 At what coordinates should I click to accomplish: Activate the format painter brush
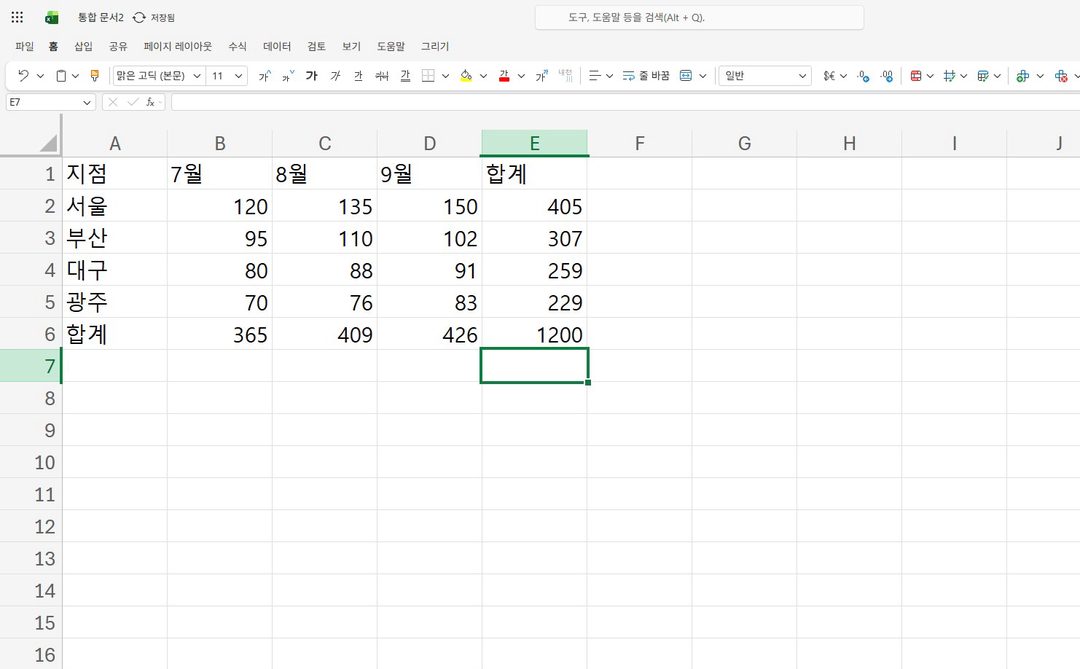pos(95,76)
